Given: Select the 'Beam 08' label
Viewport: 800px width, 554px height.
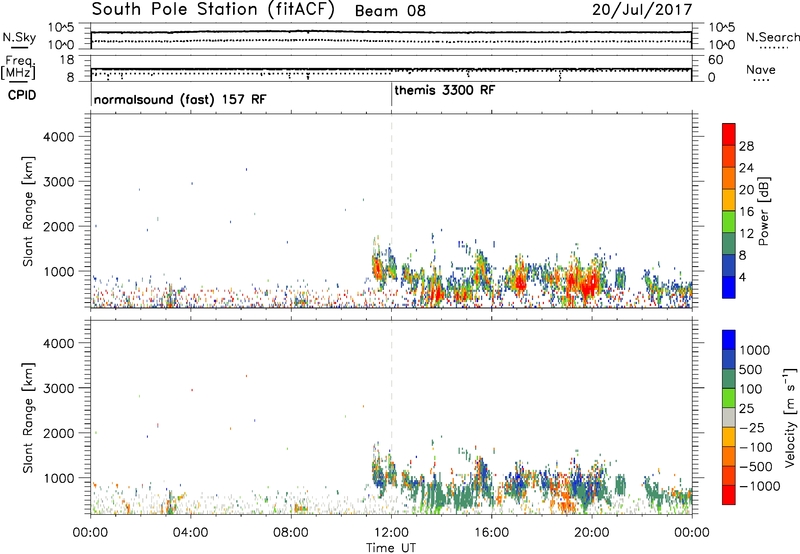Looking at the screenshot, I should click(390, 11).
